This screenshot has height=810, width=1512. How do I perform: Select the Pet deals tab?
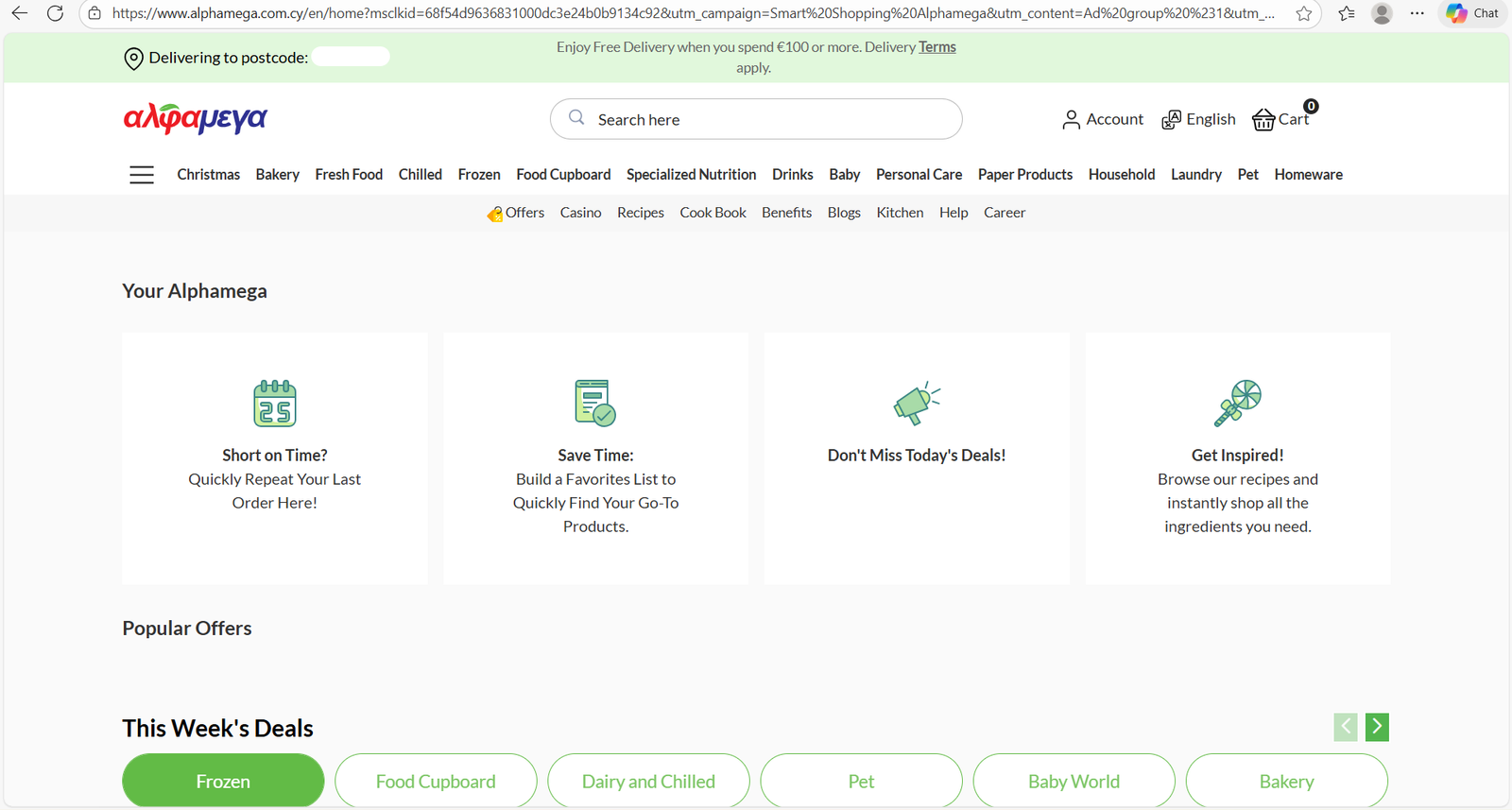coord(861,781)
